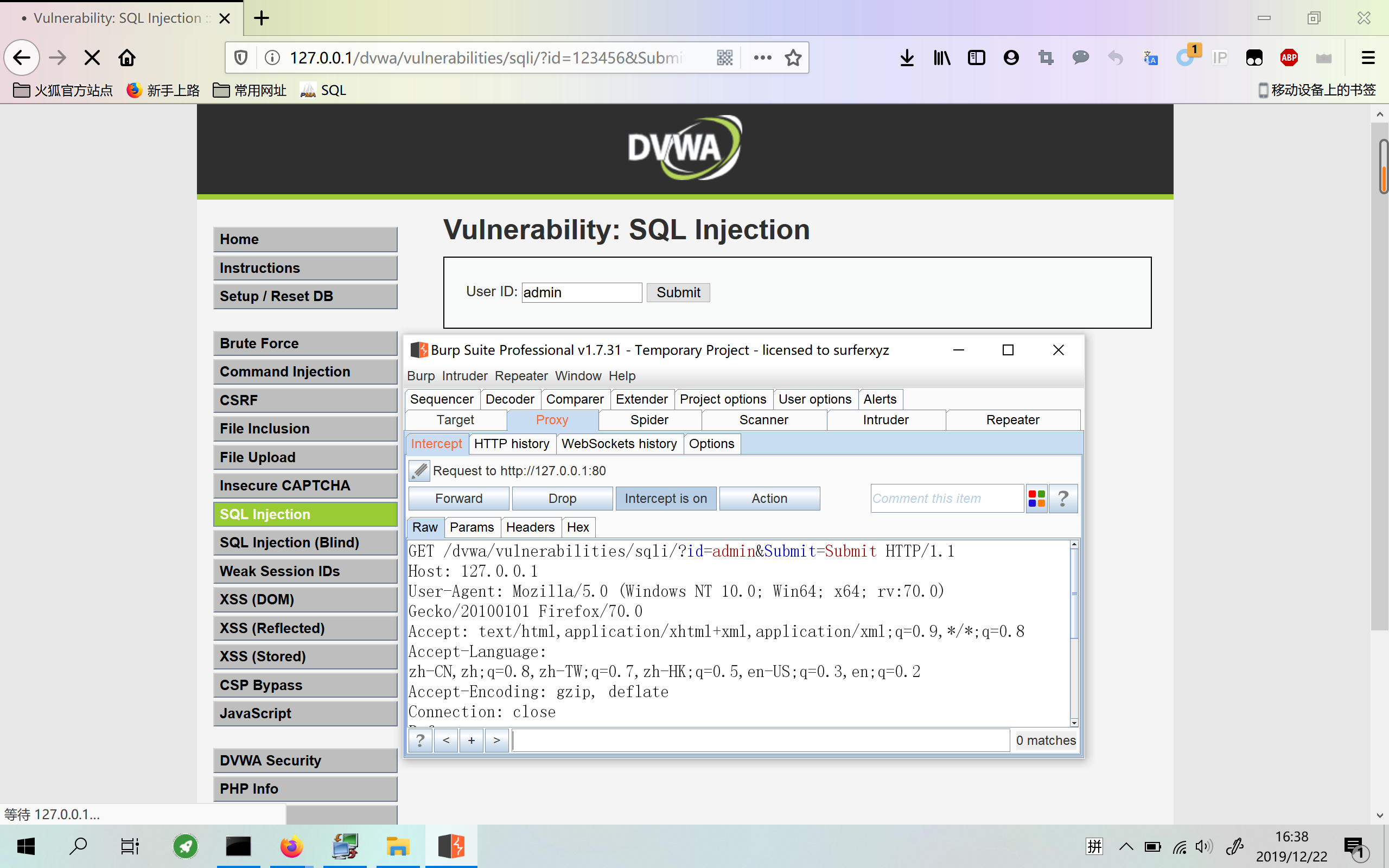This screenshot has height=868, width=1389.
Task: Open Firefox downloads arrow icon
Action: pos(907,58)
